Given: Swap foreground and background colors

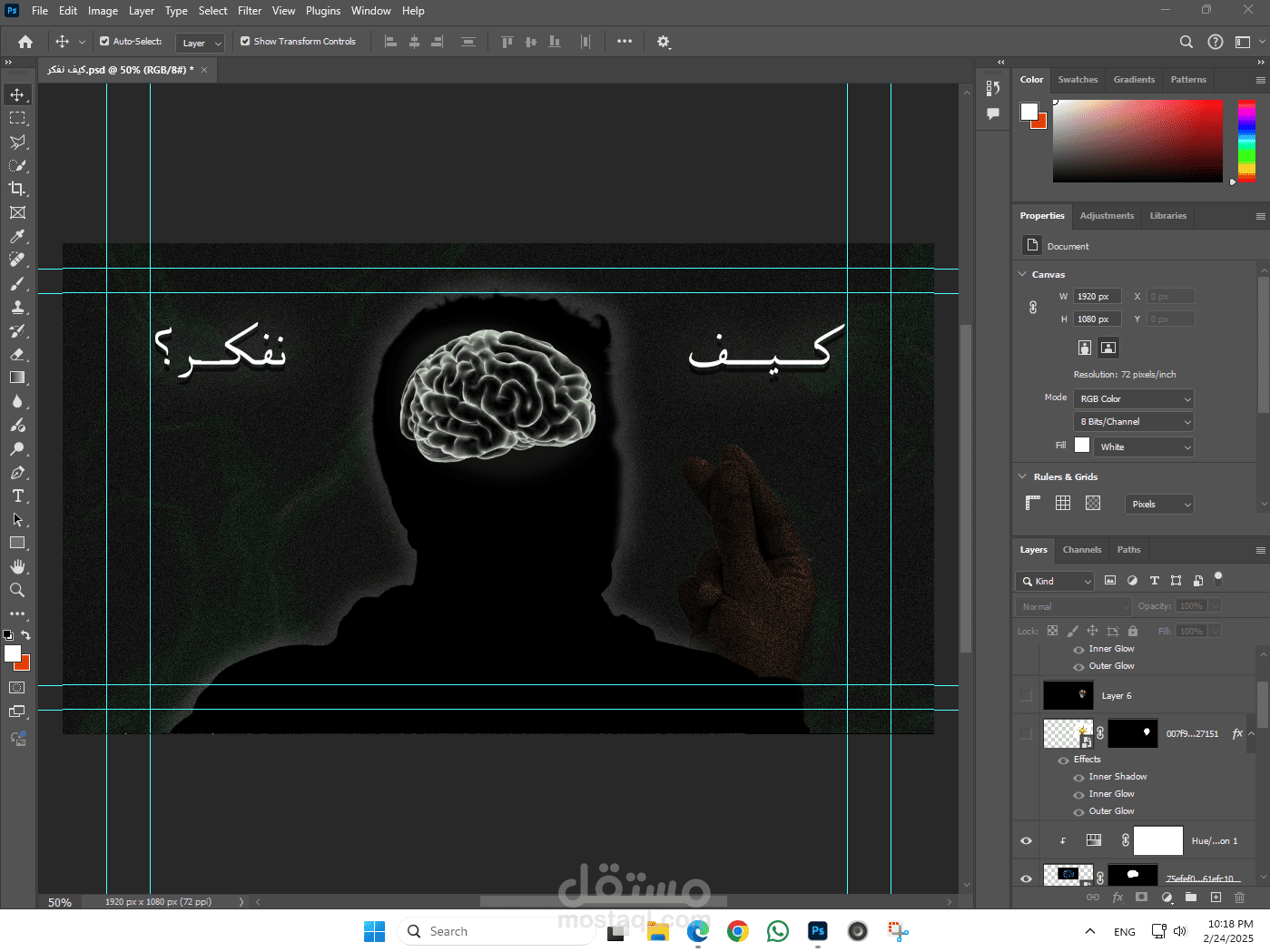Looking at the screenshot, I should tap(25, 635).
